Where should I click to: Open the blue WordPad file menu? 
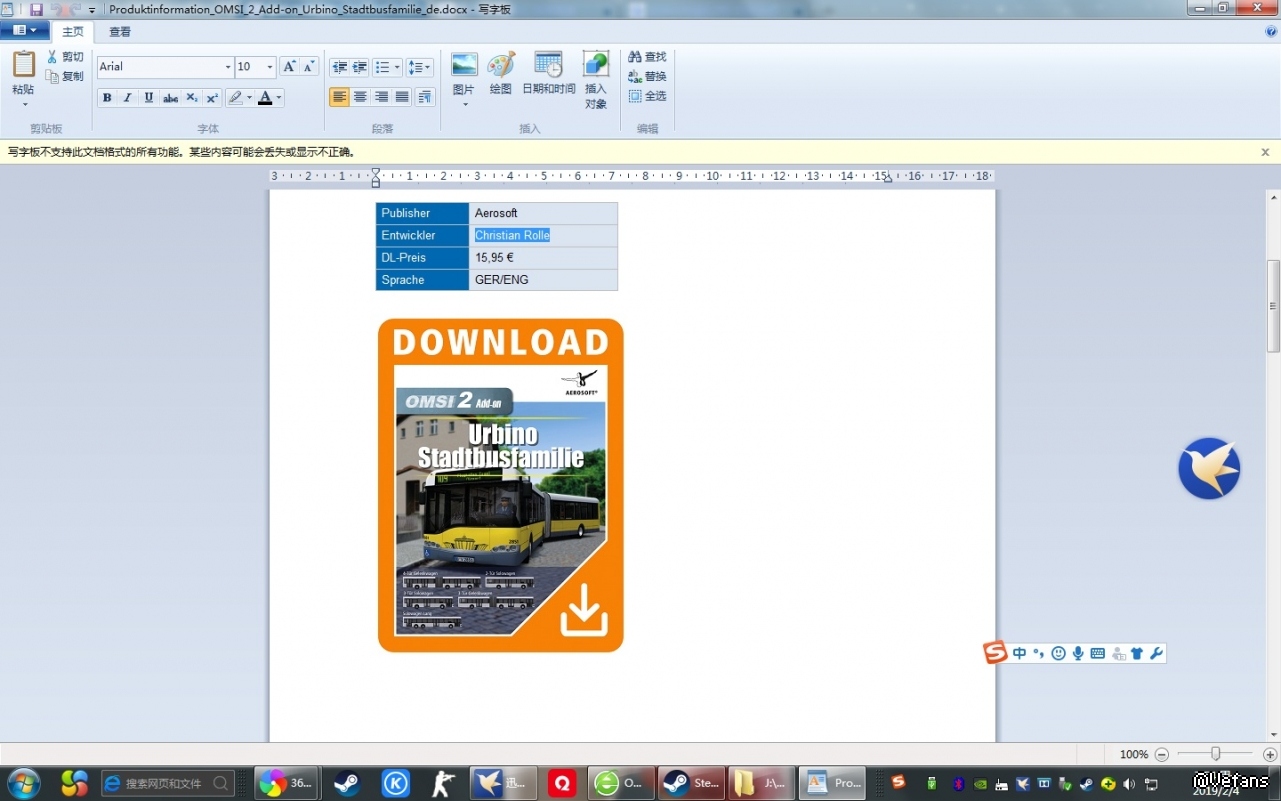(x=25, y=31)
